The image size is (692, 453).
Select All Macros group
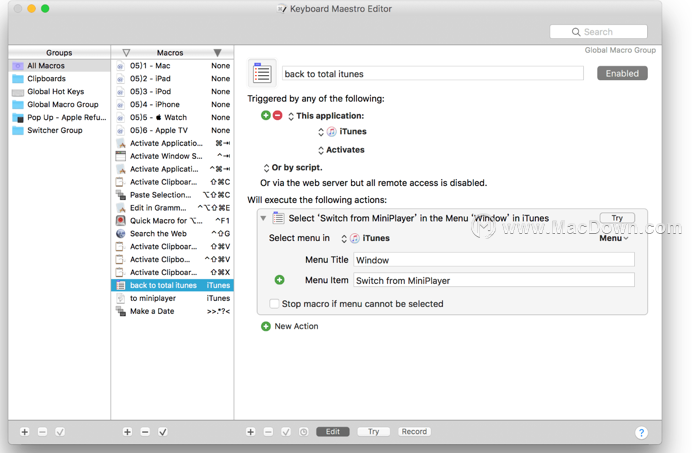59,66
